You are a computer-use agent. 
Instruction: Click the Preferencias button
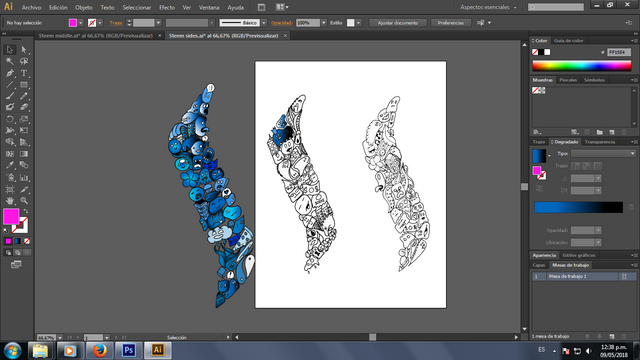point(451,23)
